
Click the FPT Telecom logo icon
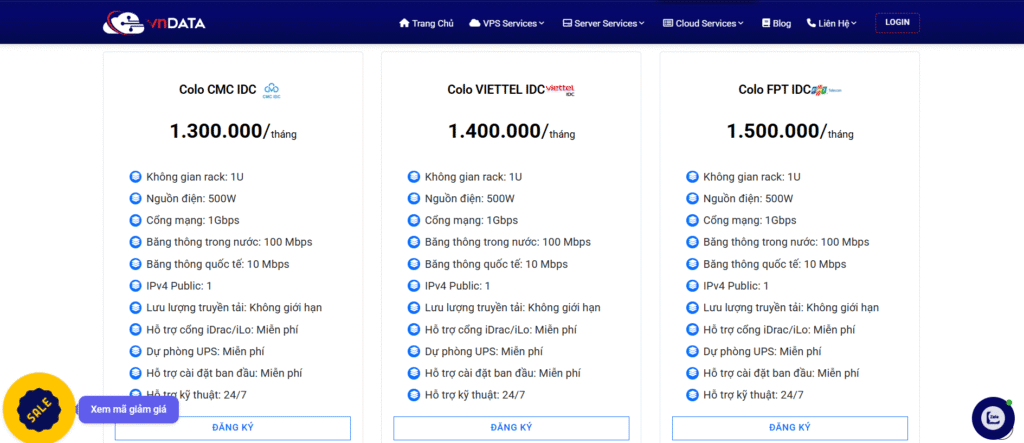click(x=827, y=90)
